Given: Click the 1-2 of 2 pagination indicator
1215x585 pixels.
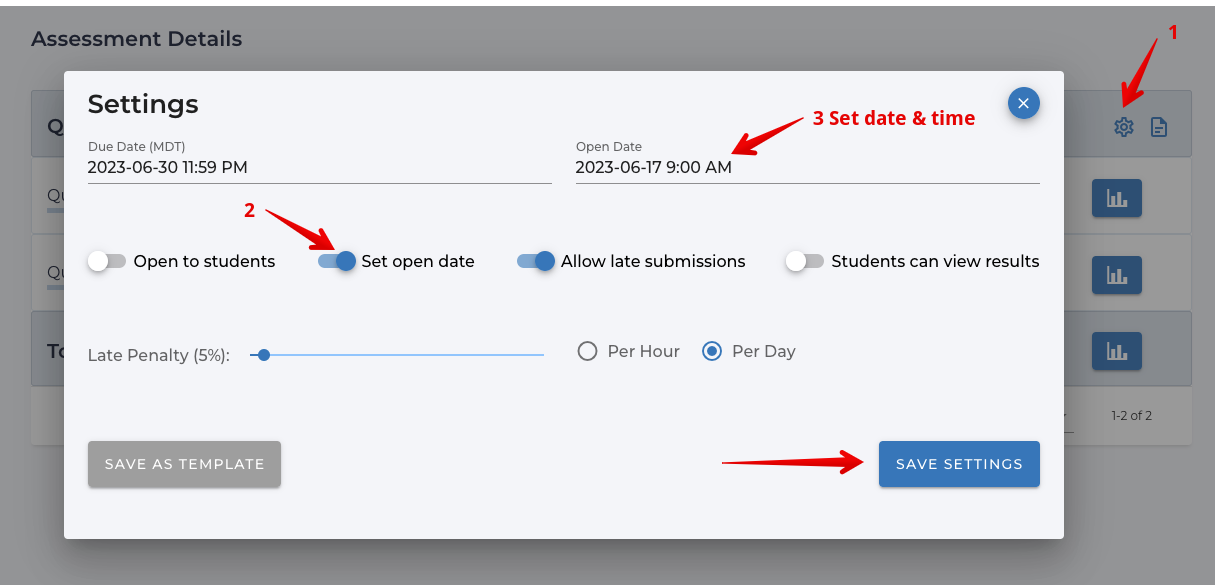Looking at the screenshot, I should [1131, 415].
